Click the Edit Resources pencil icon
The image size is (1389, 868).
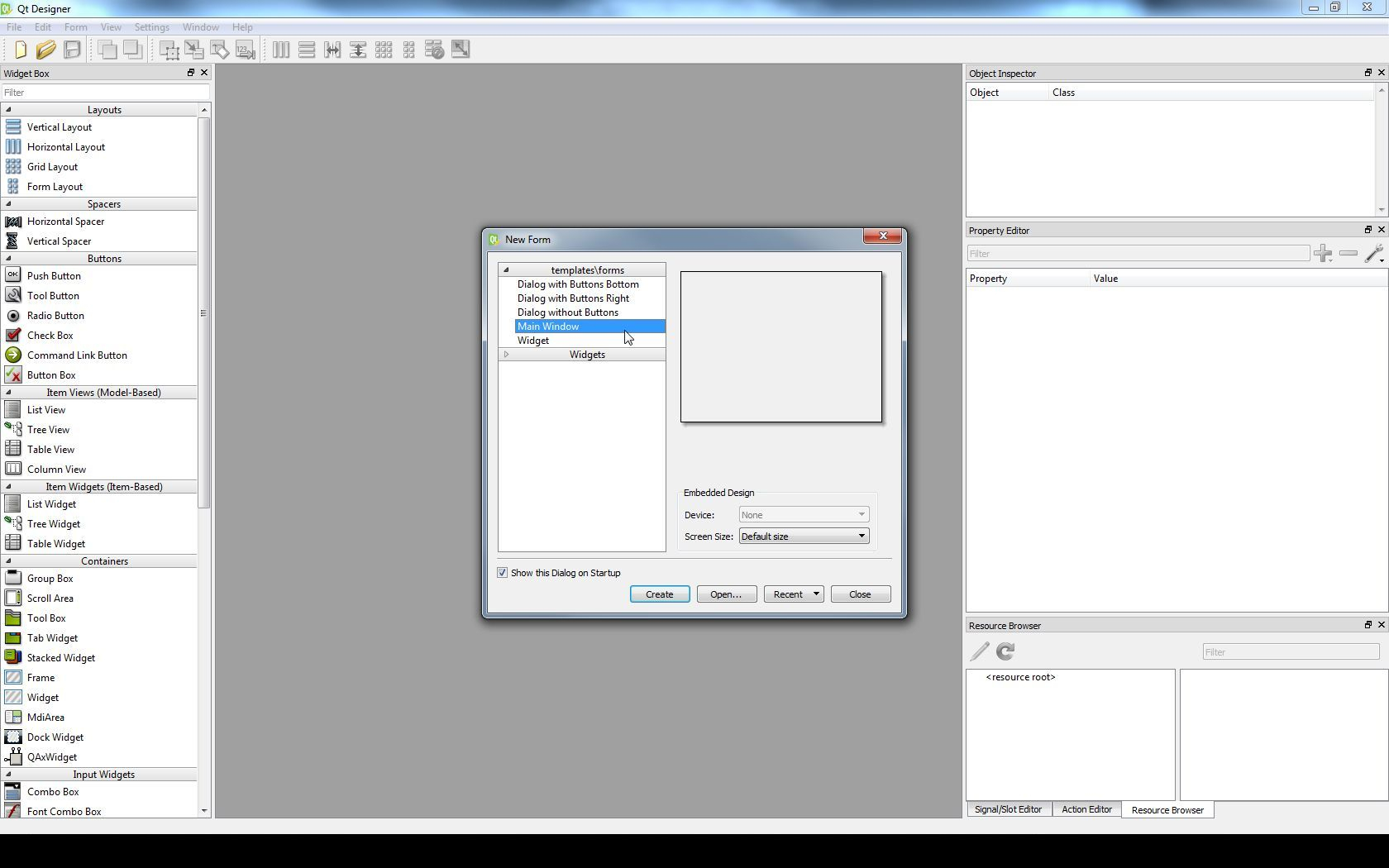(980, 652)
